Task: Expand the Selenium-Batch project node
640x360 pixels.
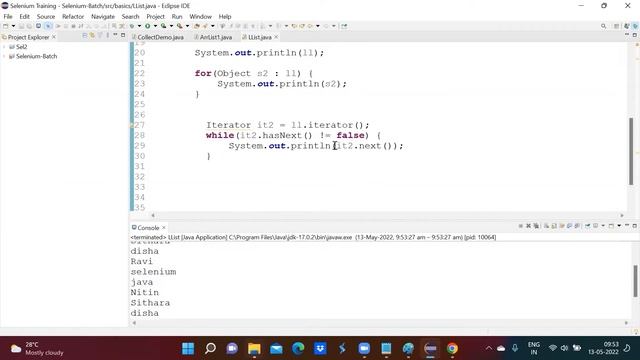Action: tap(4, 56)
